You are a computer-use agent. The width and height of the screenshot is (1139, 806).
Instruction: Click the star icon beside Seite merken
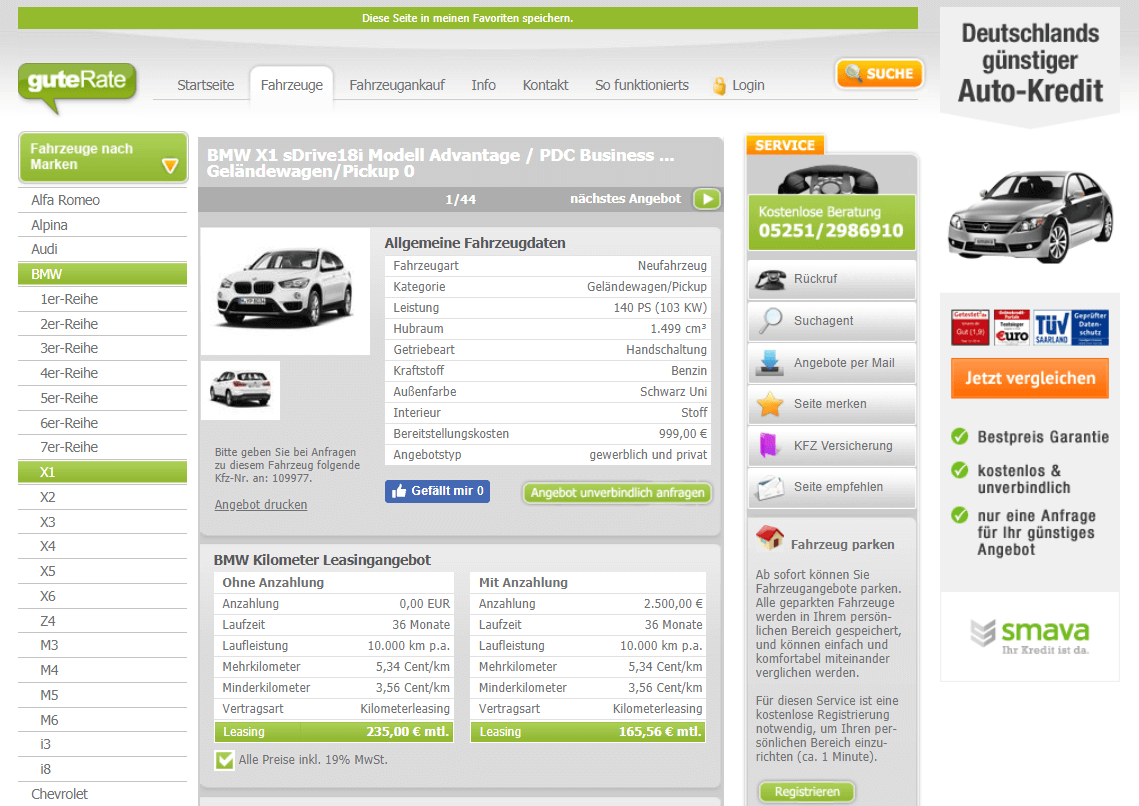pos(770,404)
